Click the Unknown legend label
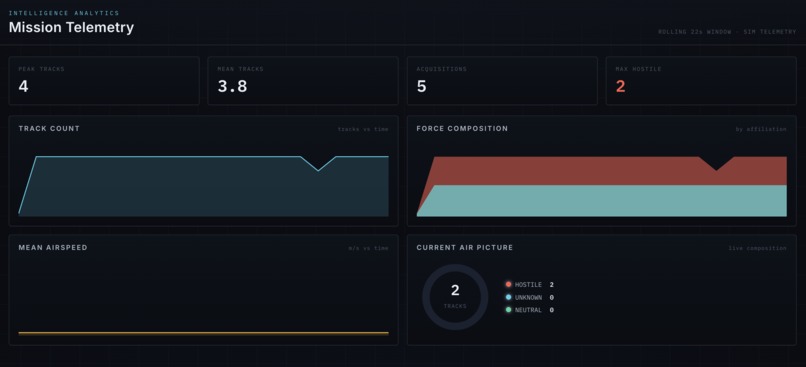 (528, 297)
